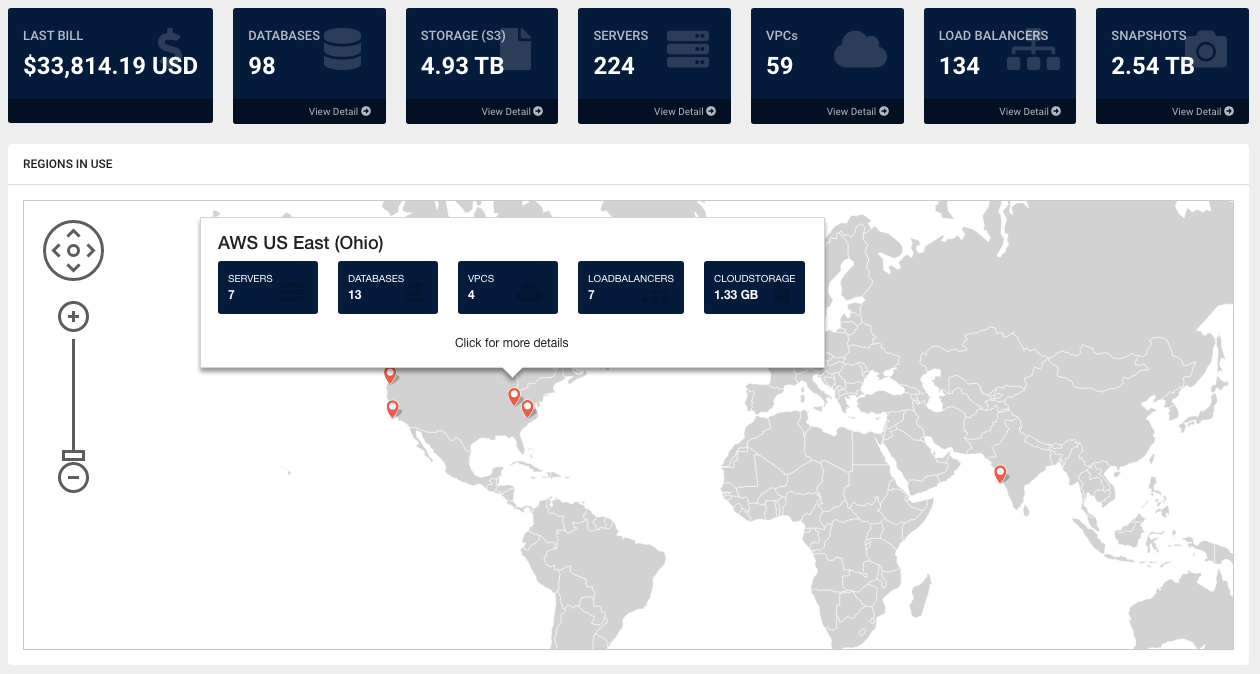
Task: Open View Detail for Storage (S3)
Action: point(513,111)
